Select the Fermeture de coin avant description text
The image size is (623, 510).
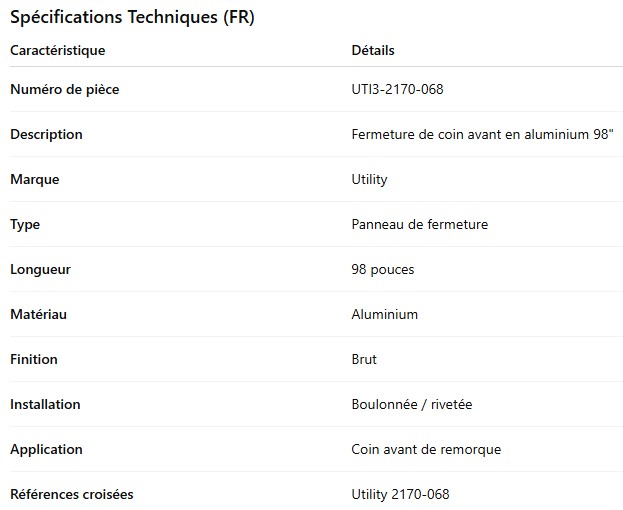[482, 134]
